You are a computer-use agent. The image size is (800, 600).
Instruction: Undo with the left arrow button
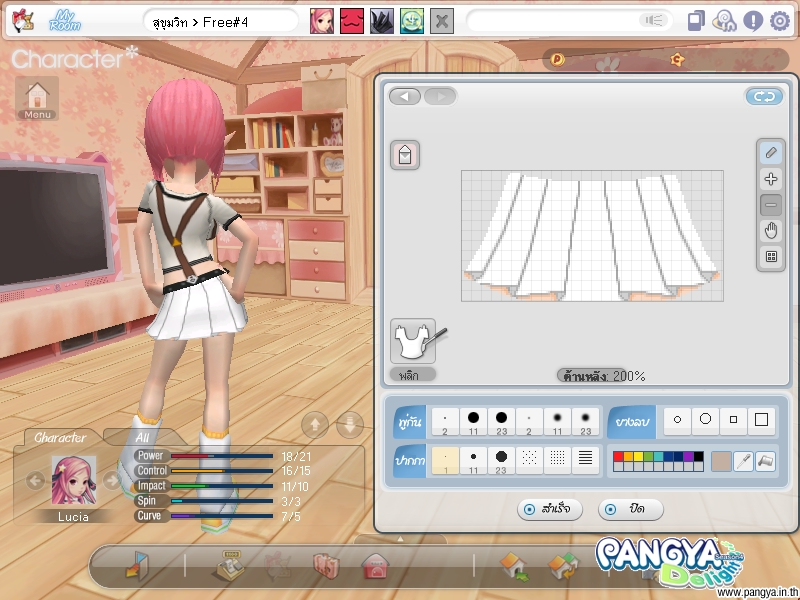pos(405,96)
